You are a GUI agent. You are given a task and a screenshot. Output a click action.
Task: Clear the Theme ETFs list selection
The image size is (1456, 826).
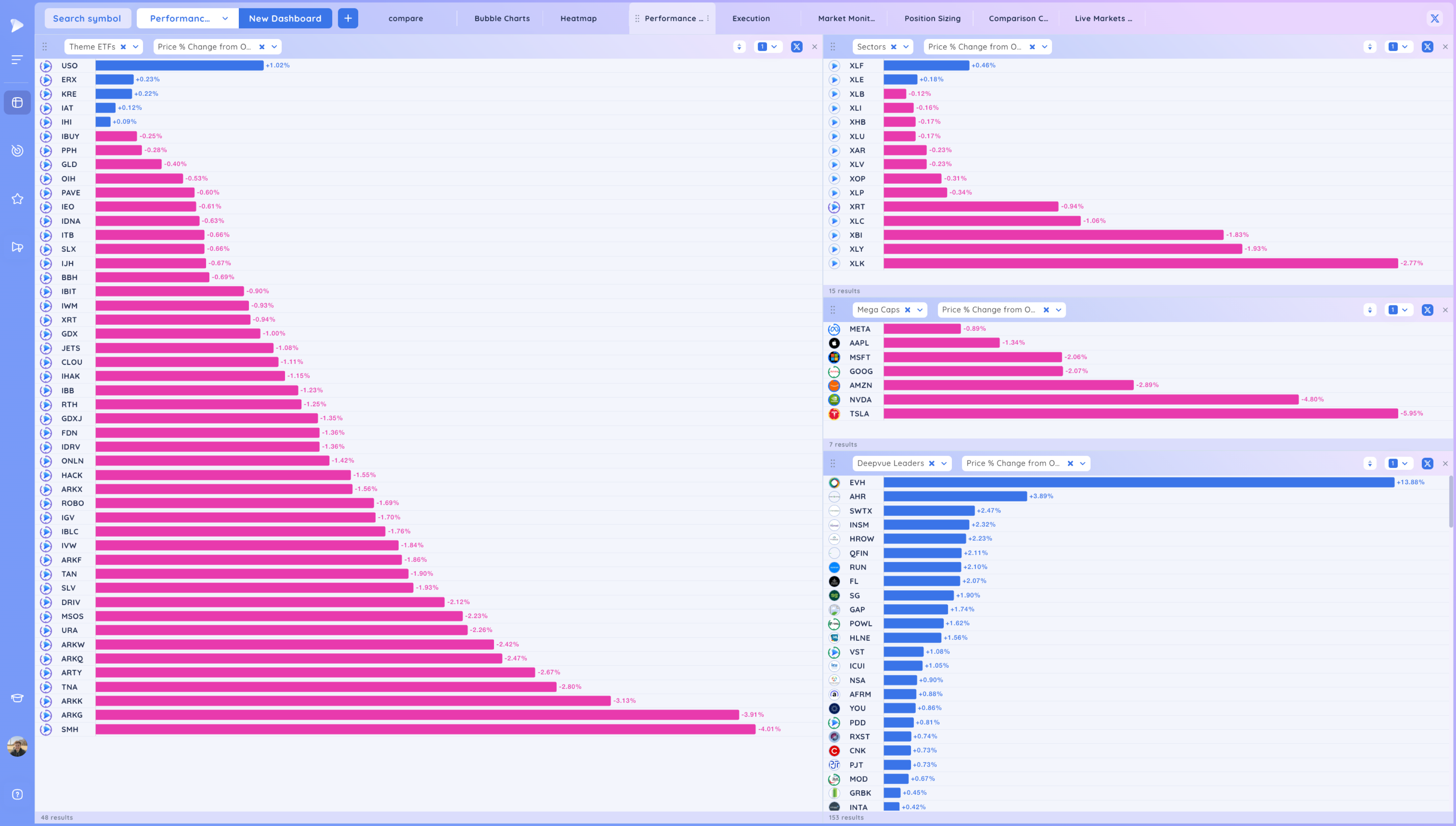123,47
